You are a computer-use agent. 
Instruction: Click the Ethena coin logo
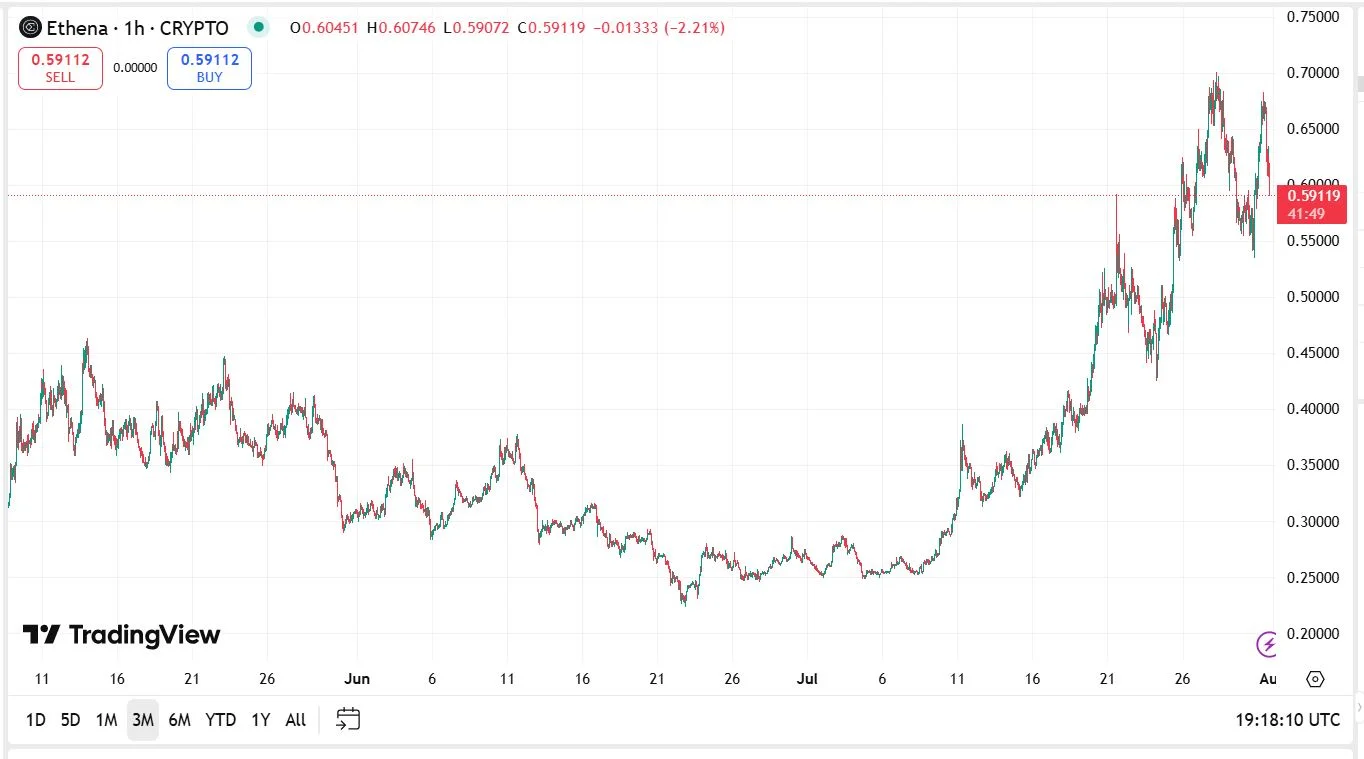(x=31, y=28)
